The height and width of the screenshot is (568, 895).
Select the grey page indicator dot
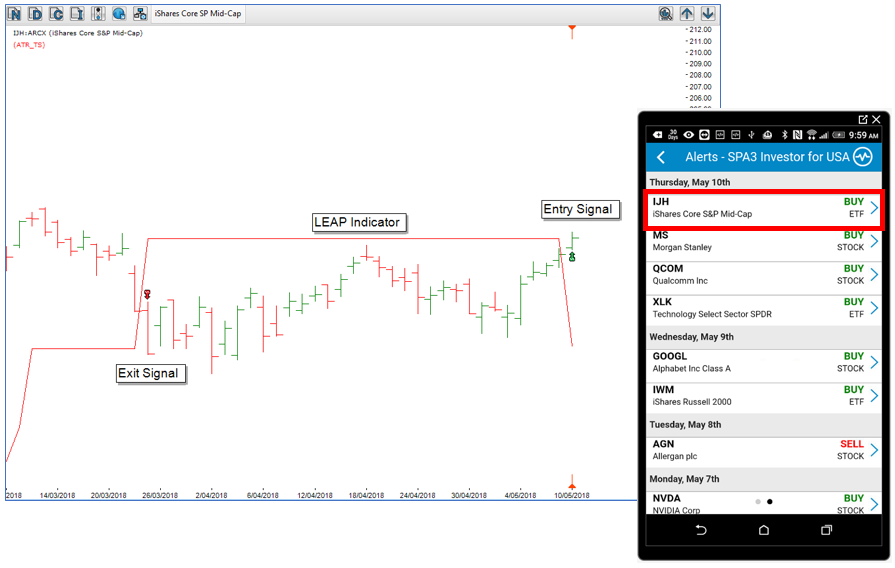pos(758,502)
